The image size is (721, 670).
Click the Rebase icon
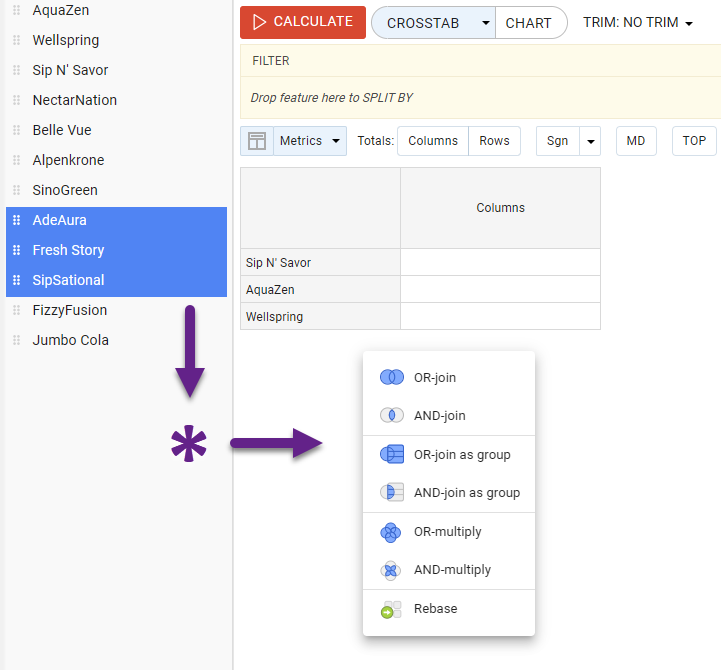391,609
